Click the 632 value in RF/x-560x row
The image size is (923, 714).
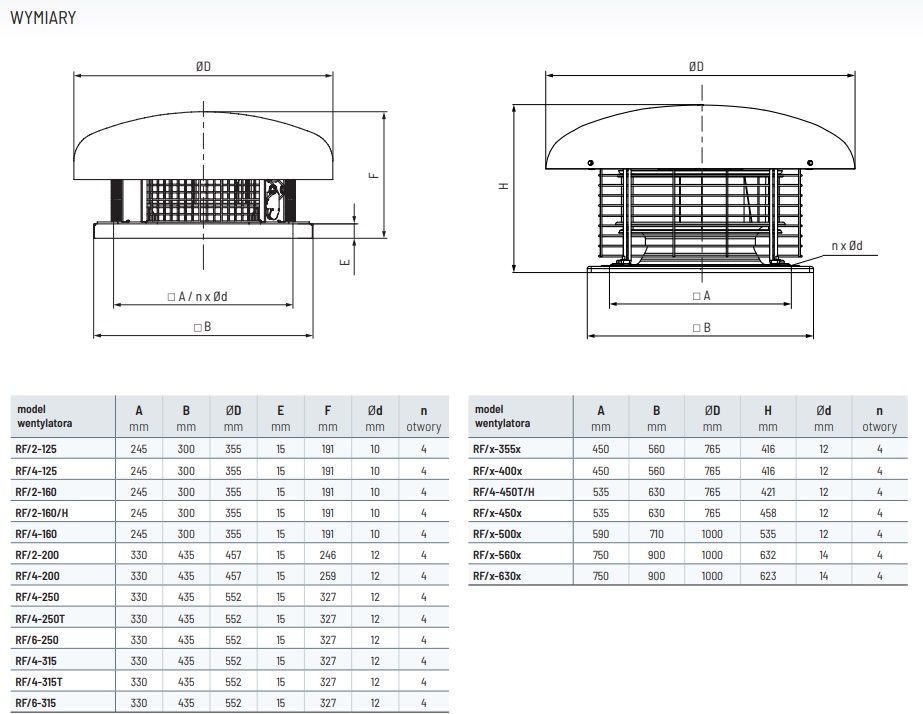coord(768,555)
